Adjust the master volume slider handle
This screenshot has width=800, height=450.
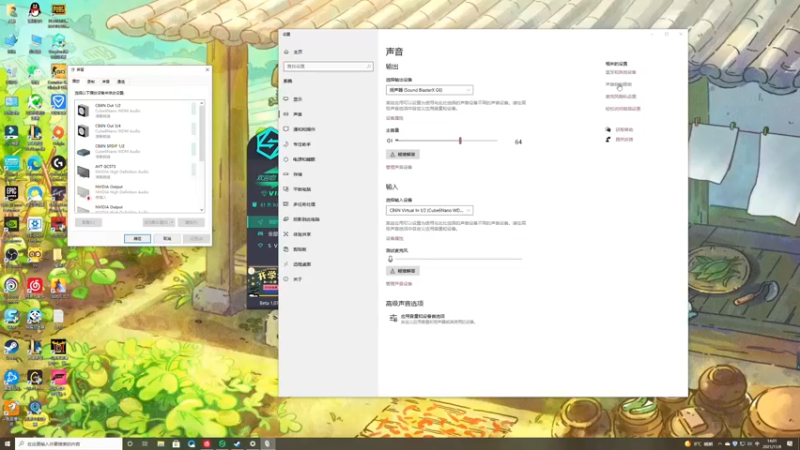coord(460,140)
